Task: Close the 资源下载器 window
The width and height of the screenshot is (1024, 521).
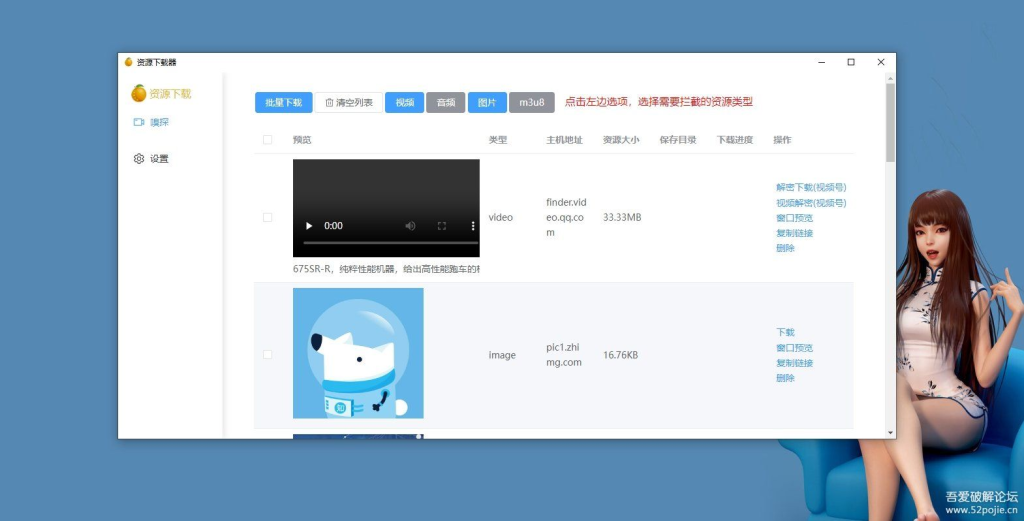Action: (881, 62)
